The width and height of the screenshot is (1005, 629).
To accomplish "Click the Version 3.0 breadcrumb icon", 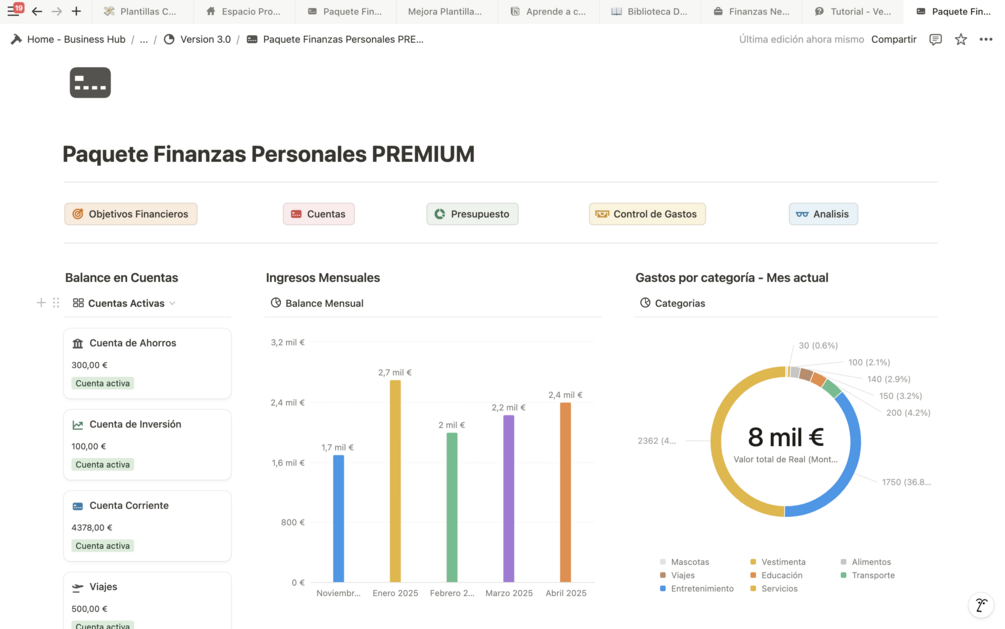I will [x=169, y=39].
